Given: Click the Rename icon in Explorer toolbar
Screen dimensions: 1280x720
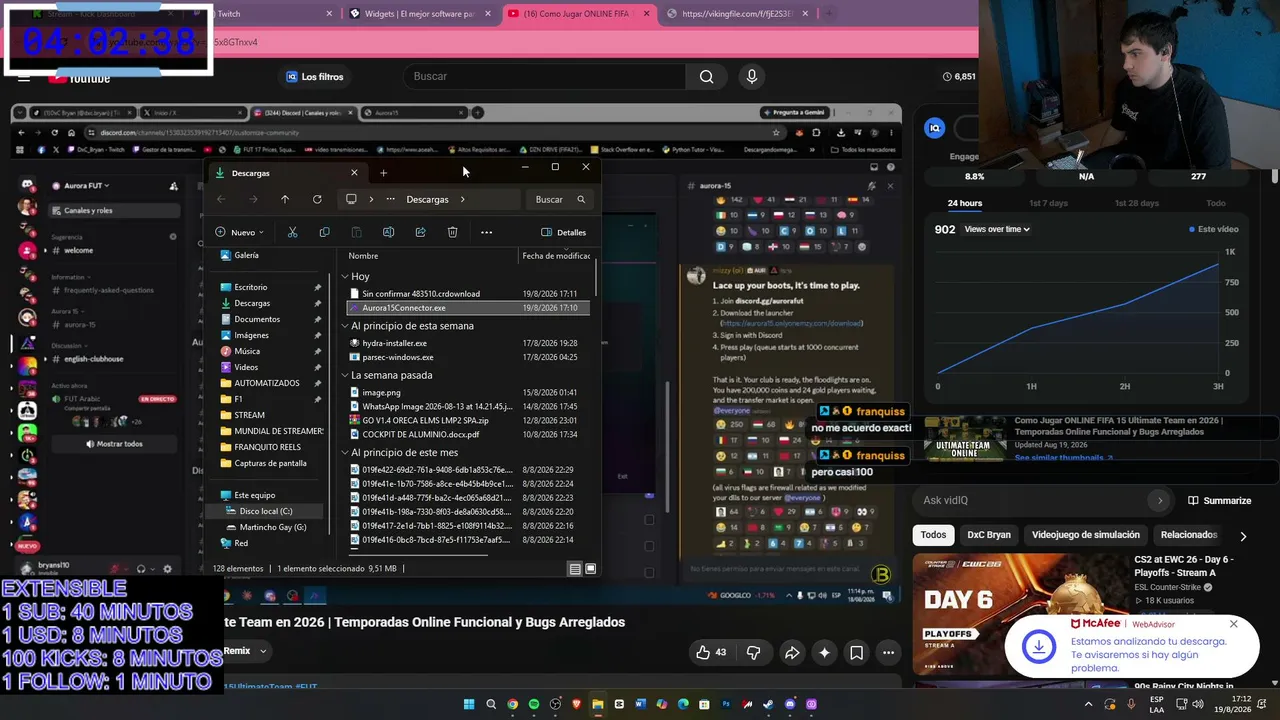Looking at the screenshot, I should [x=388, y=232].
